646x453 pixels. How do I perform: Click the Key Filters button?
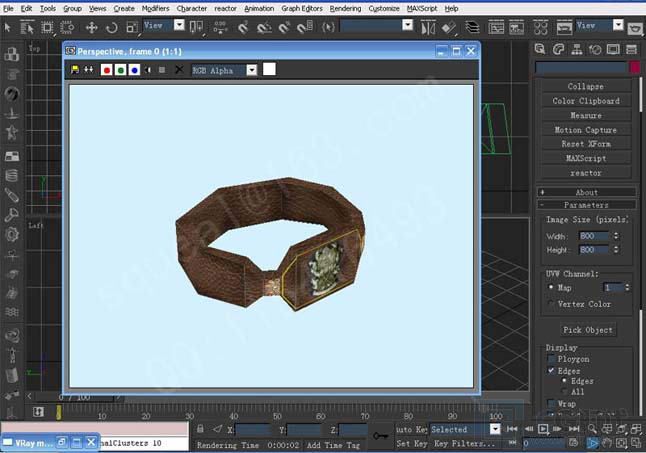tap(464, 444)
